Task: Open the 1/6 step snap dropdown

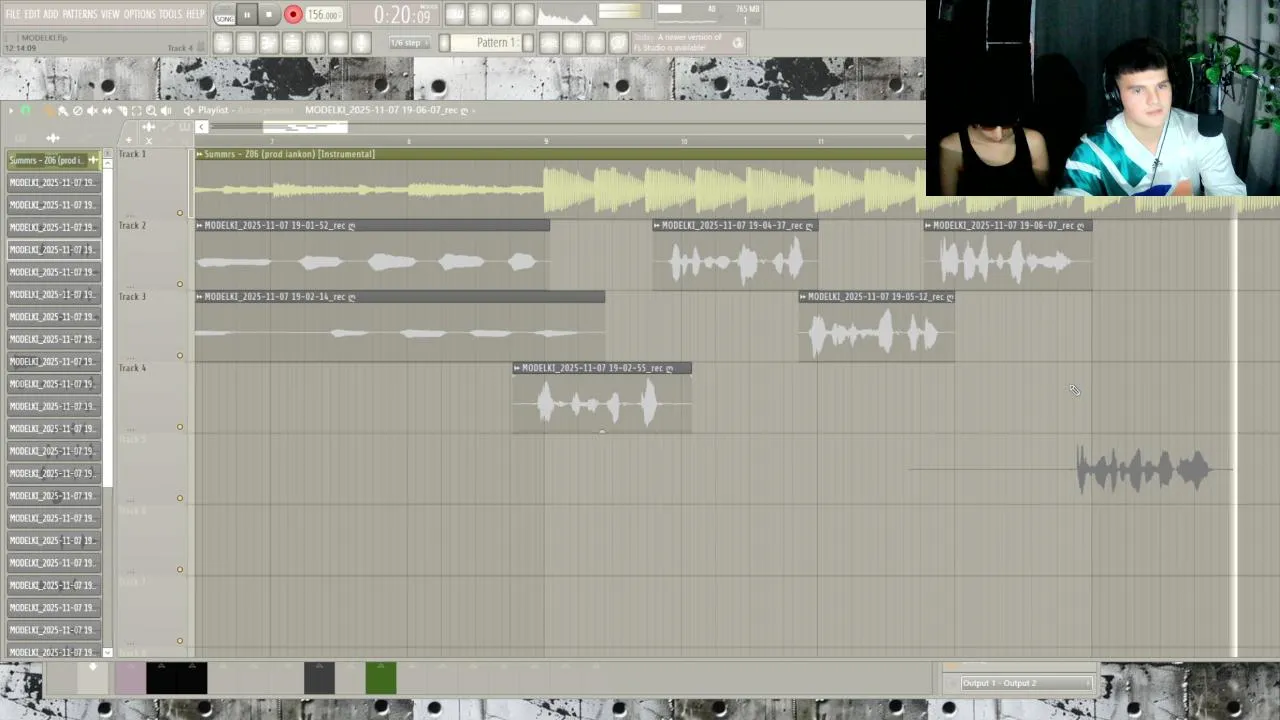Action: [x=410, y=43]
